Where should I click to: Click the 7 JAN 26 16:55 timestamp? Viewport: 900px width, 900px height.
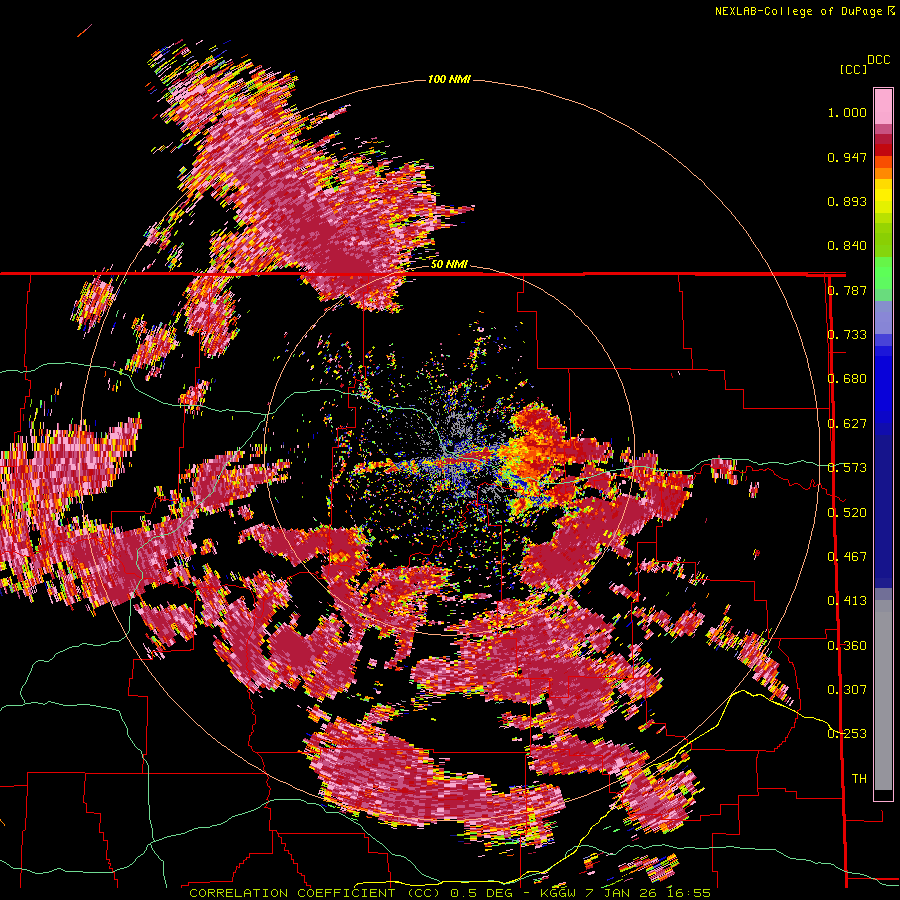(x=648, y=893)
